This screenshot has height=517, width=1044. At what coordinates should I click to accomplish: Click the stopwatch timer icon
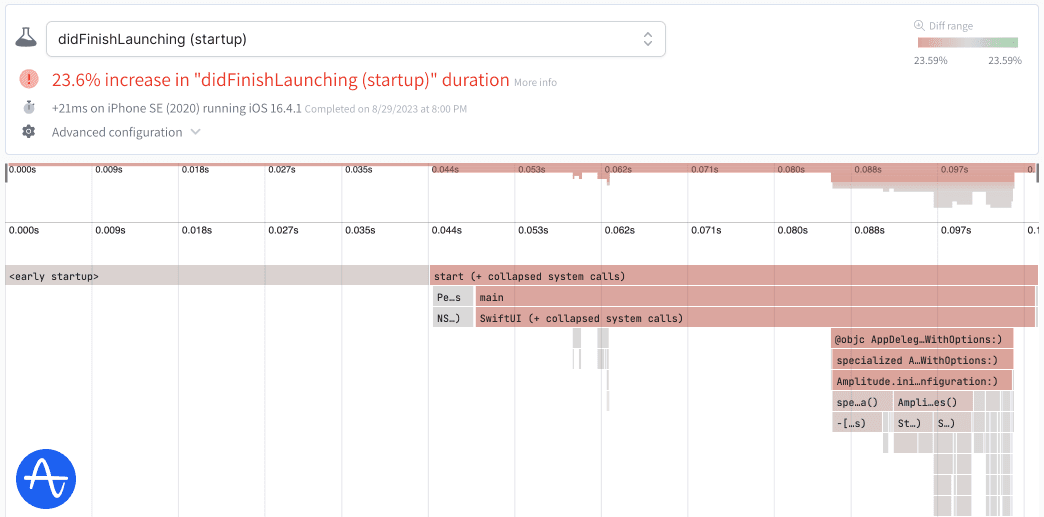pos(29,107)
